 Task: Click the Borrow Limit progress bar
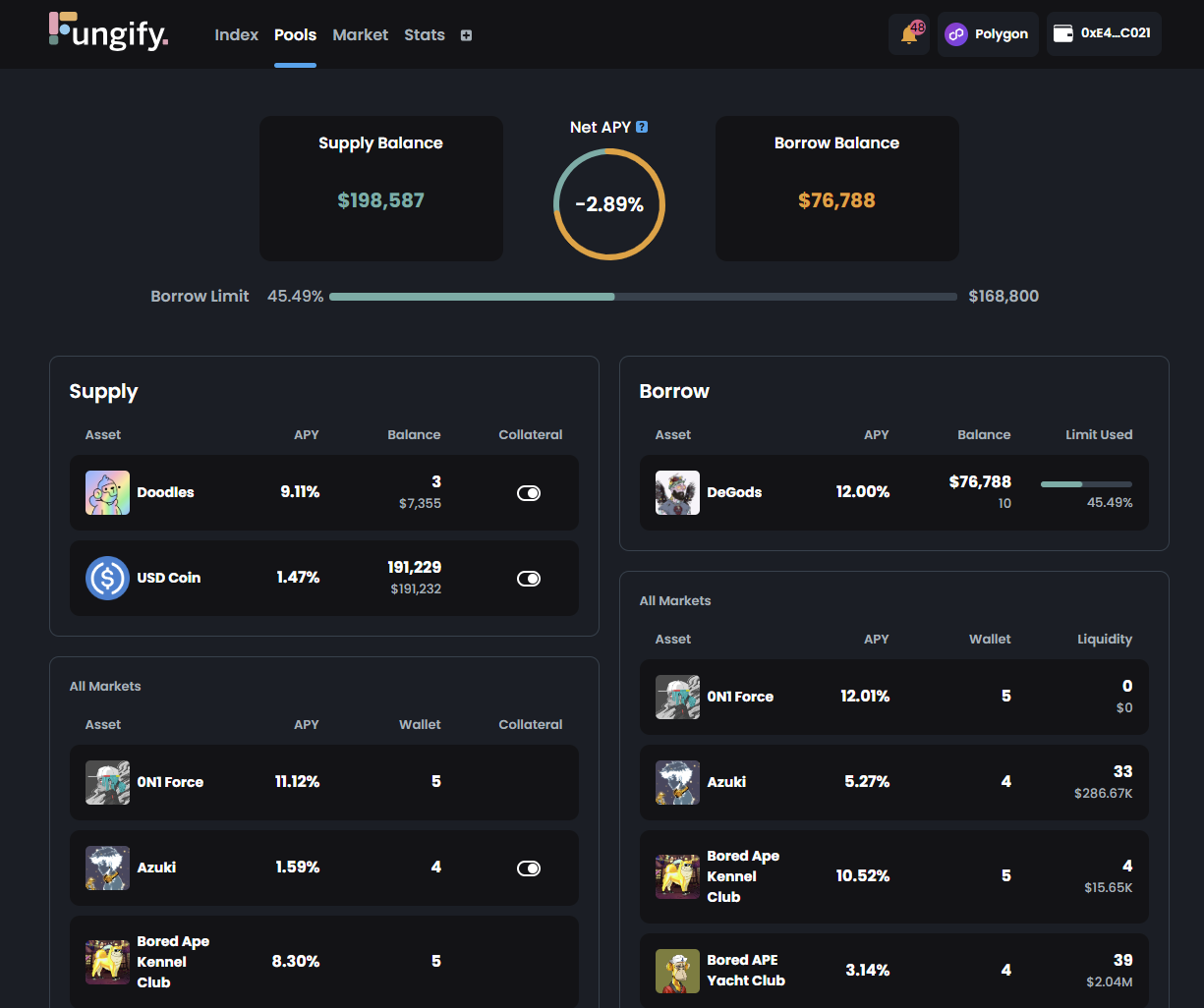click(x=643, y=296)
